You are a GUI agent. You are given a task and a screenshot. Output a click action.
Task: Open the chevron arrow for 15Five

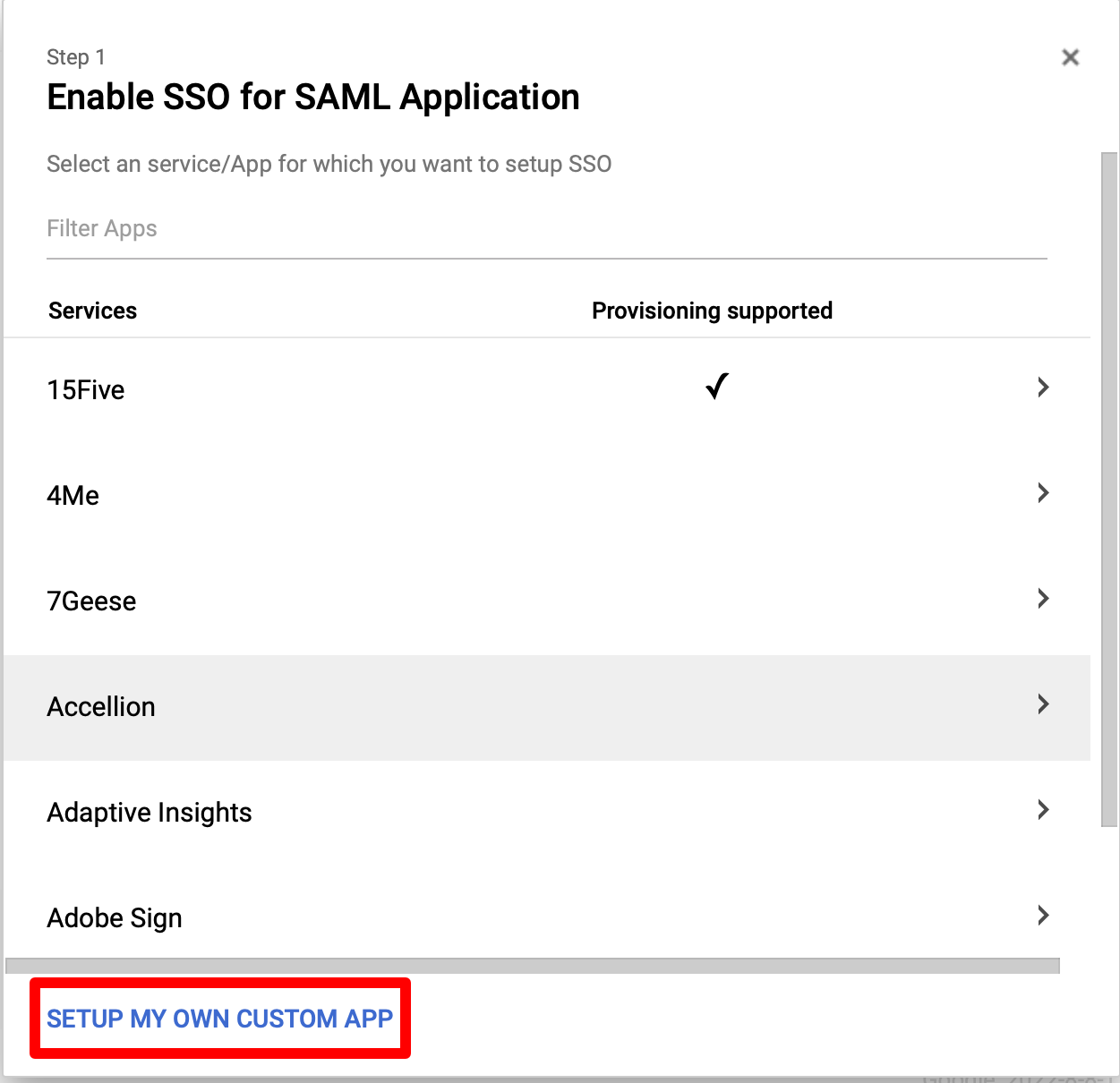point(1043,388)
